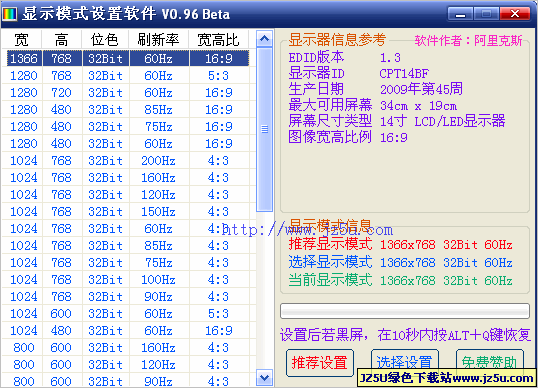This screenshot has width=538, height=388.
Task: Click the 位色 column header
Action: [x=105, y=40]
